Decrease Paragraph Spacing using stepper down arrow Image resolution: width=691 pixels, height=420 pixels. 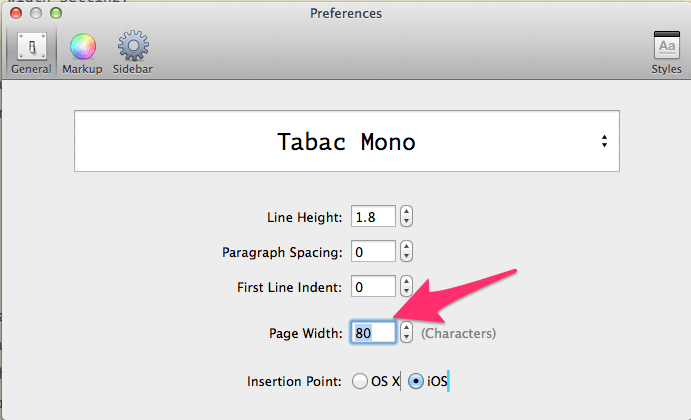406,256
